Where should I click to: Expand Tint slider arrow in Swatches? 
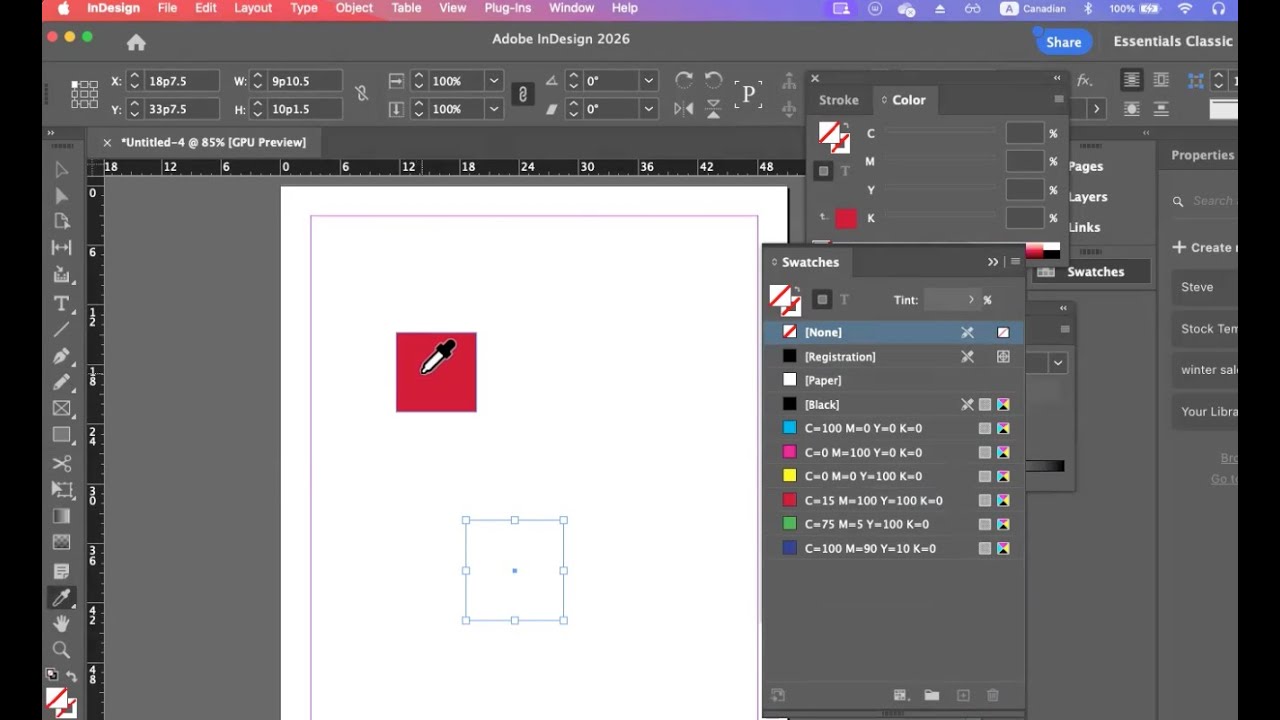tap(971, 300)
